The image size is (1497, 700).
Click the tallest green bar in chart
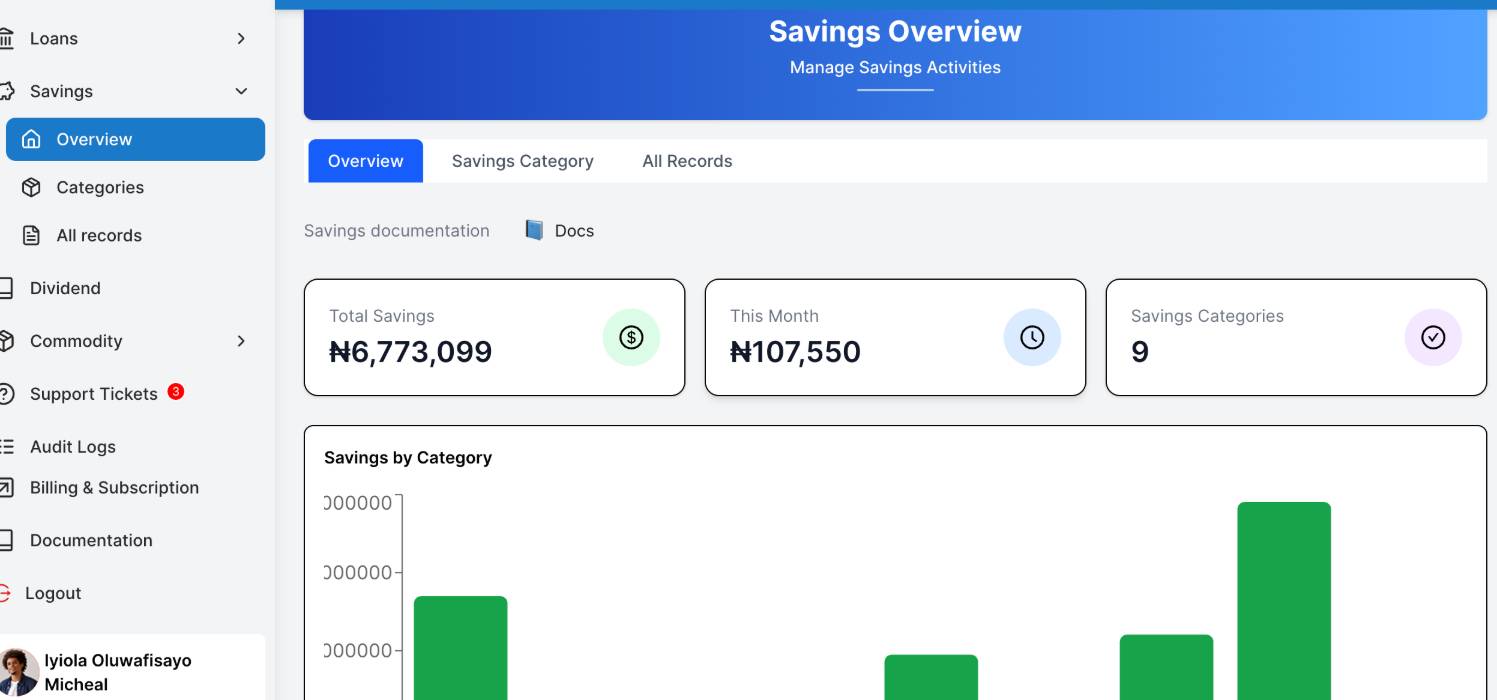tap(1284, 600)
